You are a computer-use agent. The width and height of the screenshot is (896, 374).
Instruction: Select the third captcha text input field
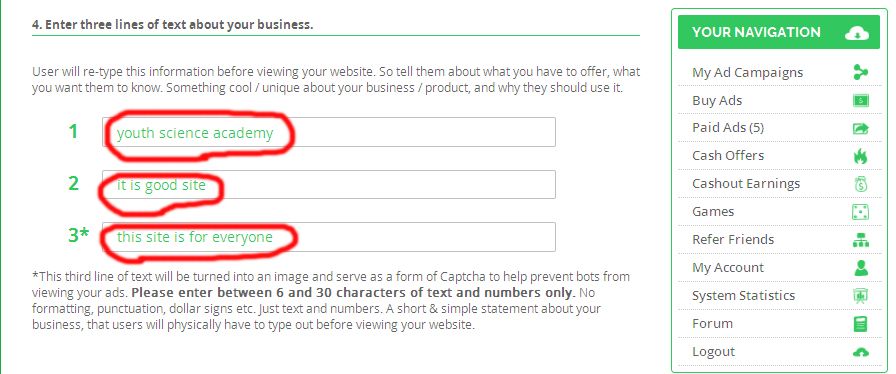pyautogui.click(x=329, y=237)
